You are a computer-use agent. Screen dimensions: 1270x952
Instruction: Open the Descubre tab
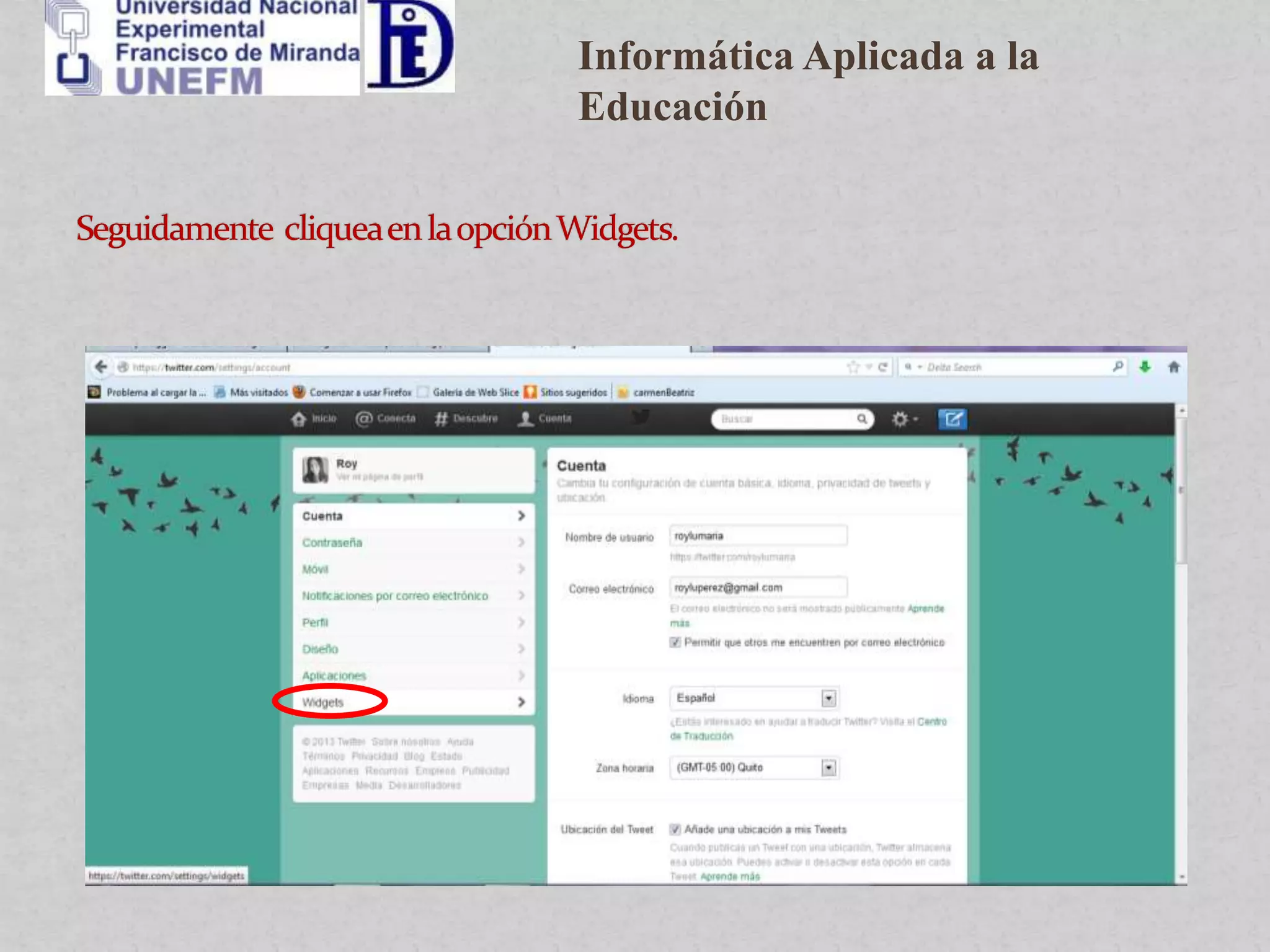pos(466,419)
